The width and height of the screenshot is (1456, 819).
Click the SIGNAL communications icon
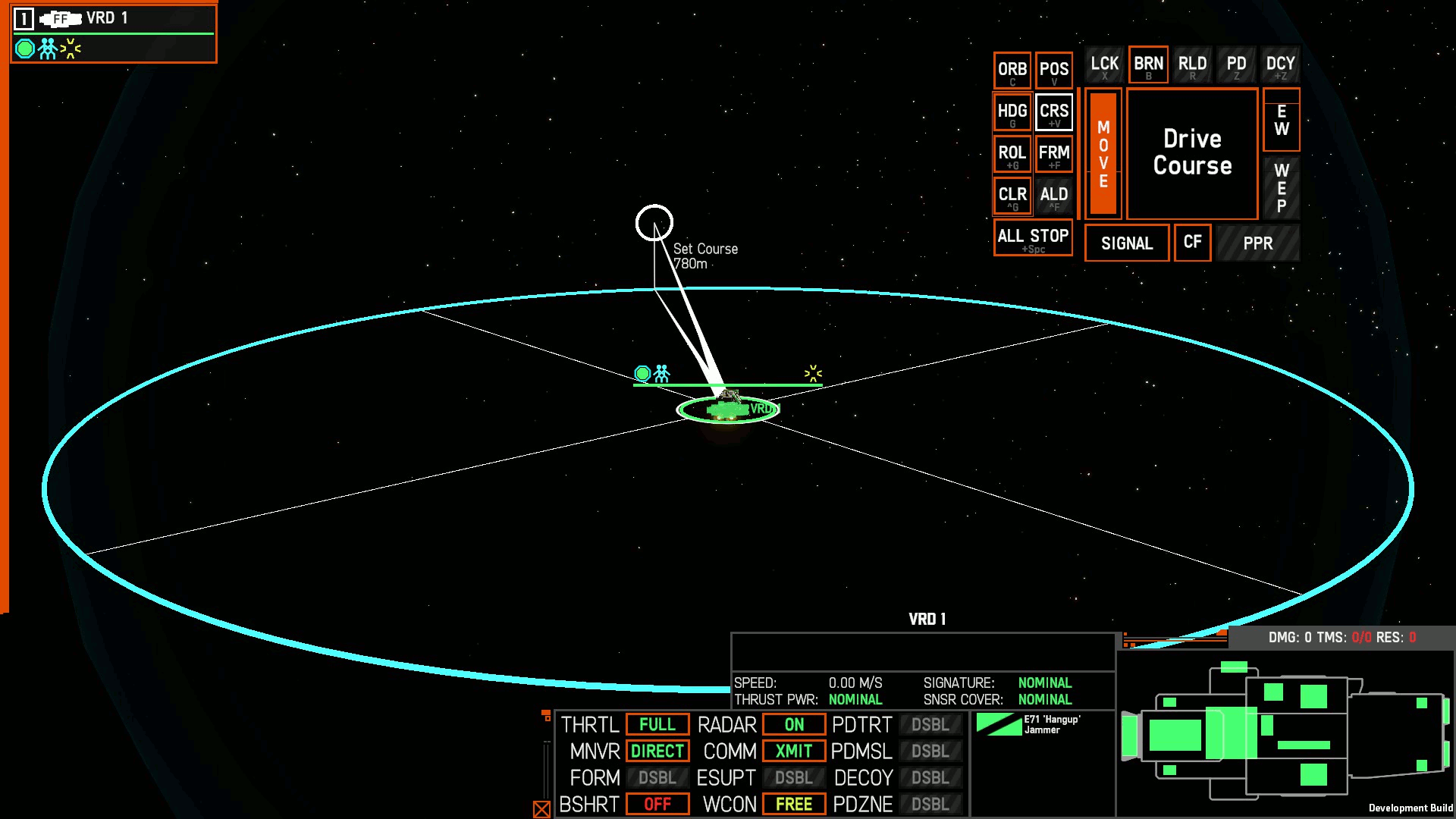1127,243
